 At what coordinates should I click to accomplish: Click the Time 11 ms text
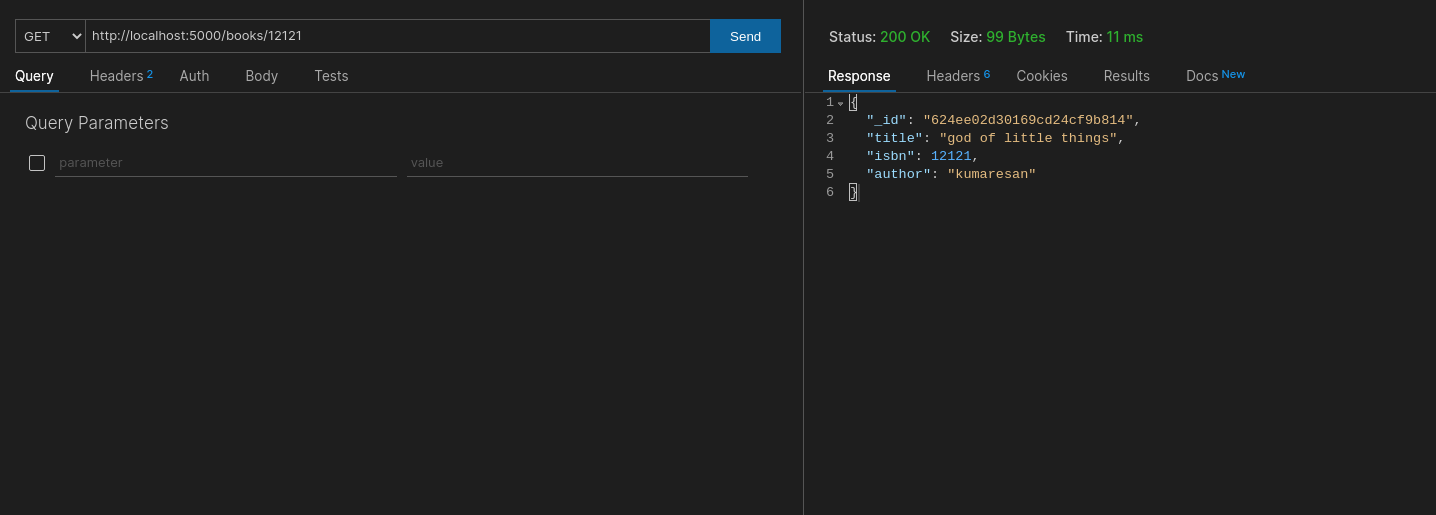(1104, 37)
